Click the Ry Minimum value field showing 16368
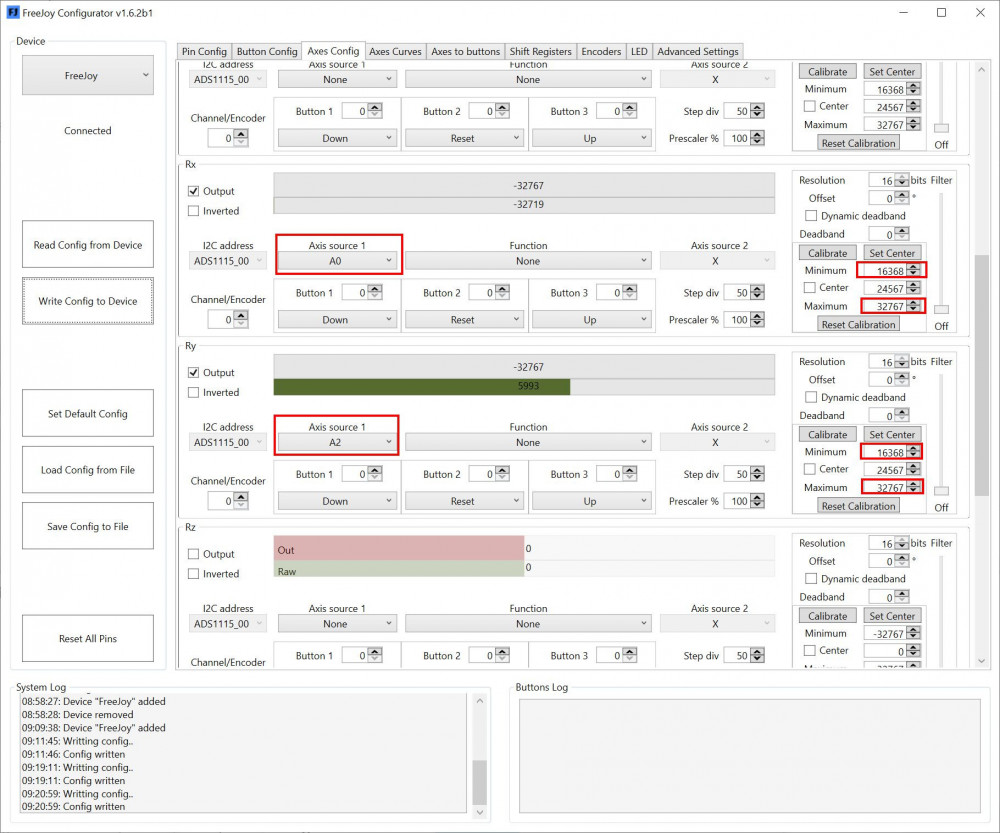Viewport: 1000px width, 833px height. [883, 452]
